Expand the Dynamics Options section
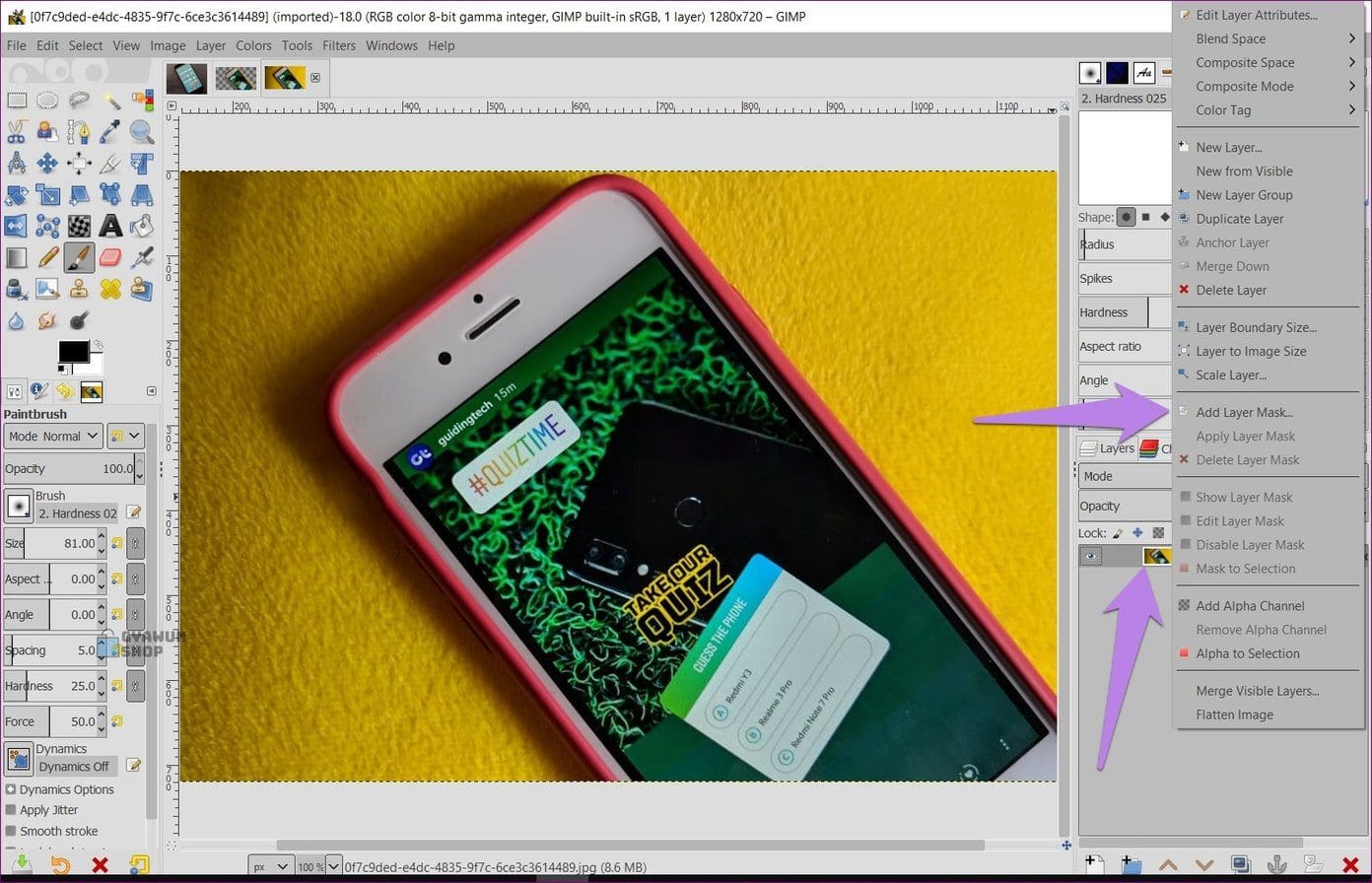This screenshot has width=1372, height=883. tap(59, 789)
